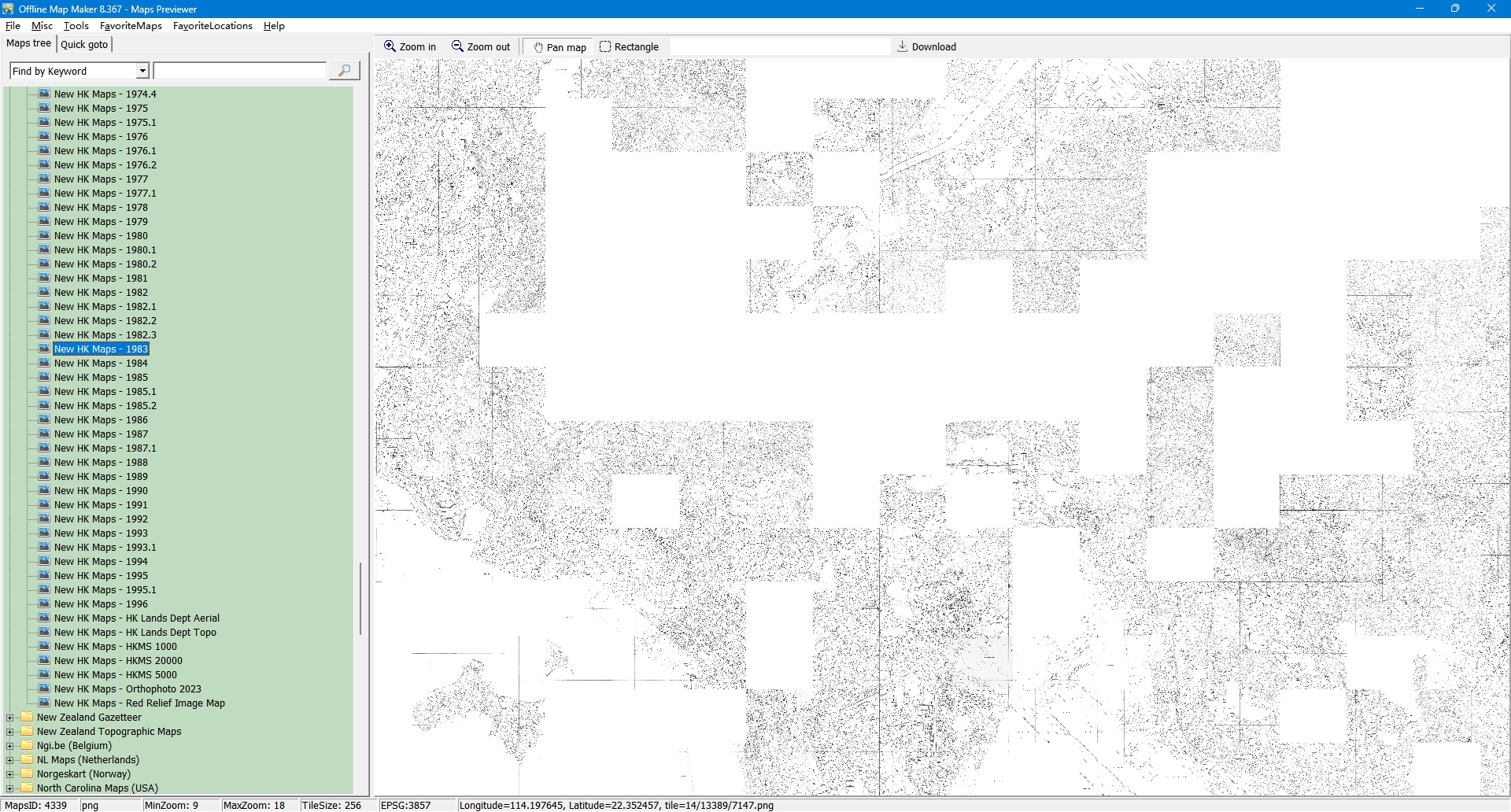
Task: Activate the Rectangle selection tool
Action: pyautogui.click(x=605, y=46)
